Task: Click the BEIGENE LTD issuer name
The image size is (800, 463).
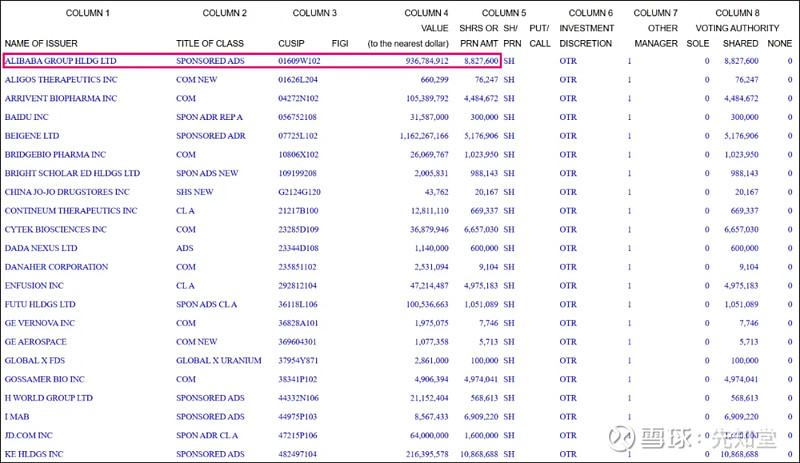Action: (32, 136)
